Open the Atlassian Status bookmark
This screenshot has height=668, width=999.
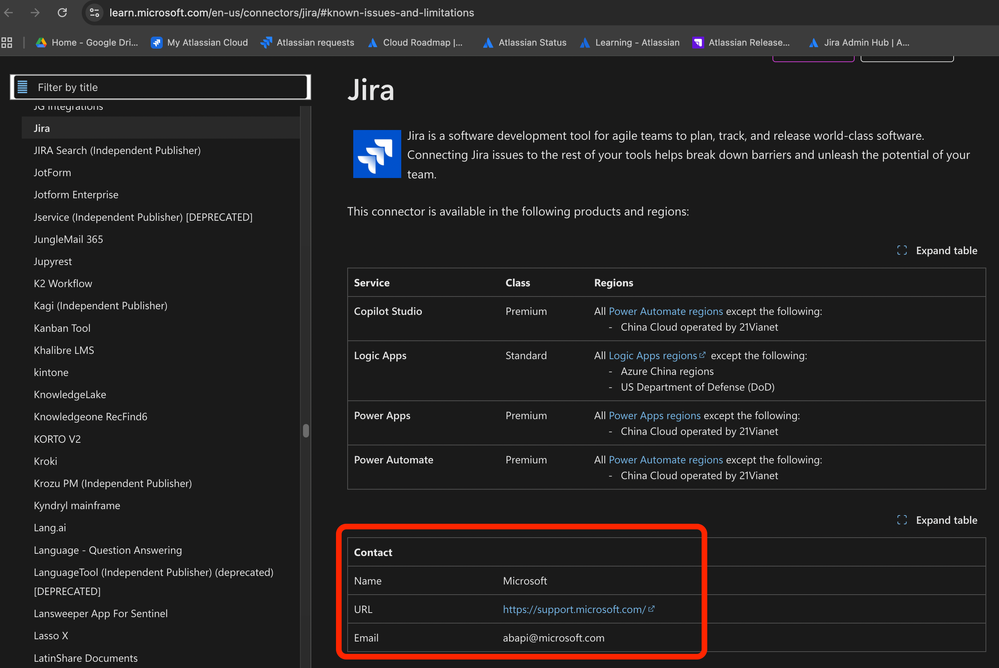[523, 43]
